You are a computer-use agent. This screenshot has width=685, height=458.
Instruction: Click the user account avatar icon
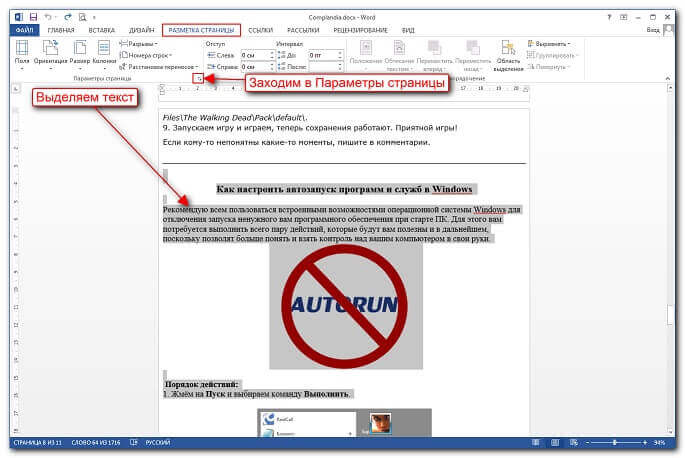(x=668, y=30)
